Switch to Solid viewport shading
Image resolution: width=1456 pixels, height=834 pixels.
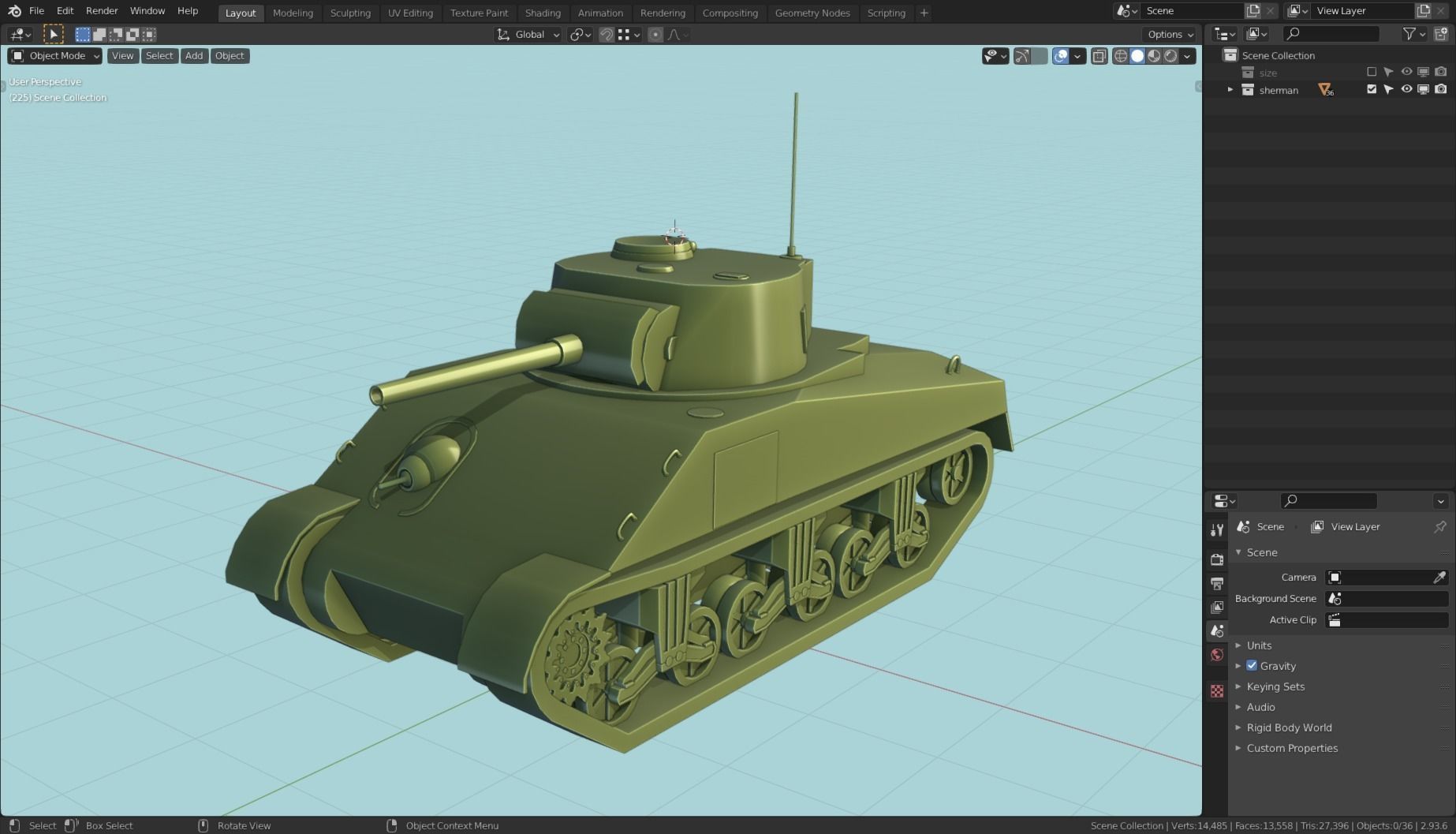click(x=1137, y=56)
